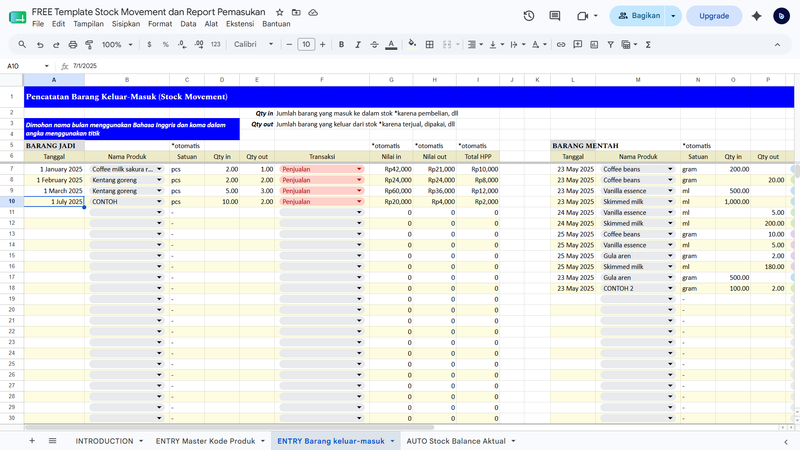Toggle strikethrough formatting
This screenshot has height=450, width=800.
tap(374, 45)
